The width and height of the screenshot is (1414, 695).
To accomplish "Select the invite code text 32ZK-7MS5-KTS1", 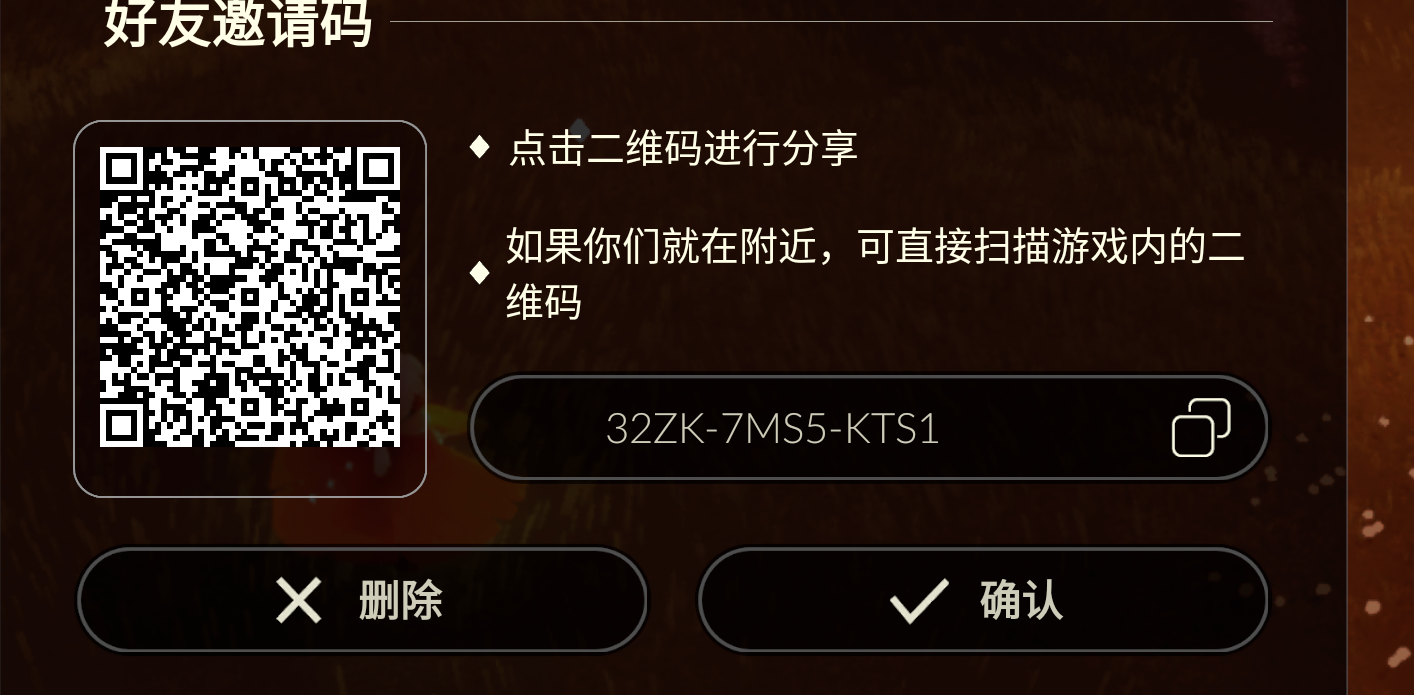I will point(772,429).
